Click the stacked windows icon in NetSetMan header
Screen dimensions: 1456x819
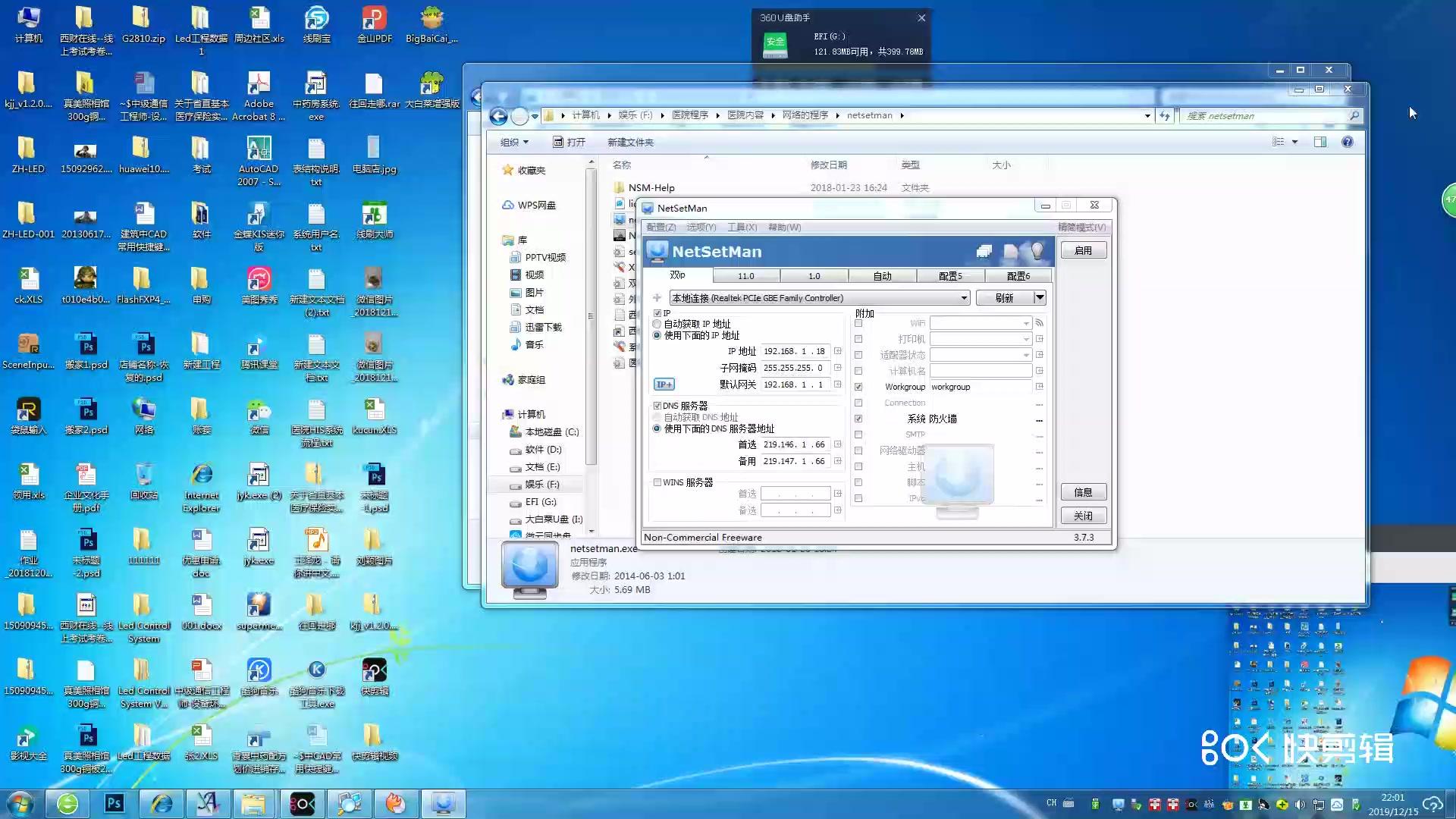point(984,251)
